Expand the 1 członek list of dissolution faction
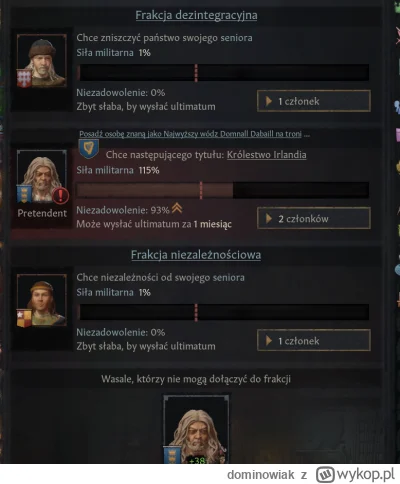 [314, 101]
